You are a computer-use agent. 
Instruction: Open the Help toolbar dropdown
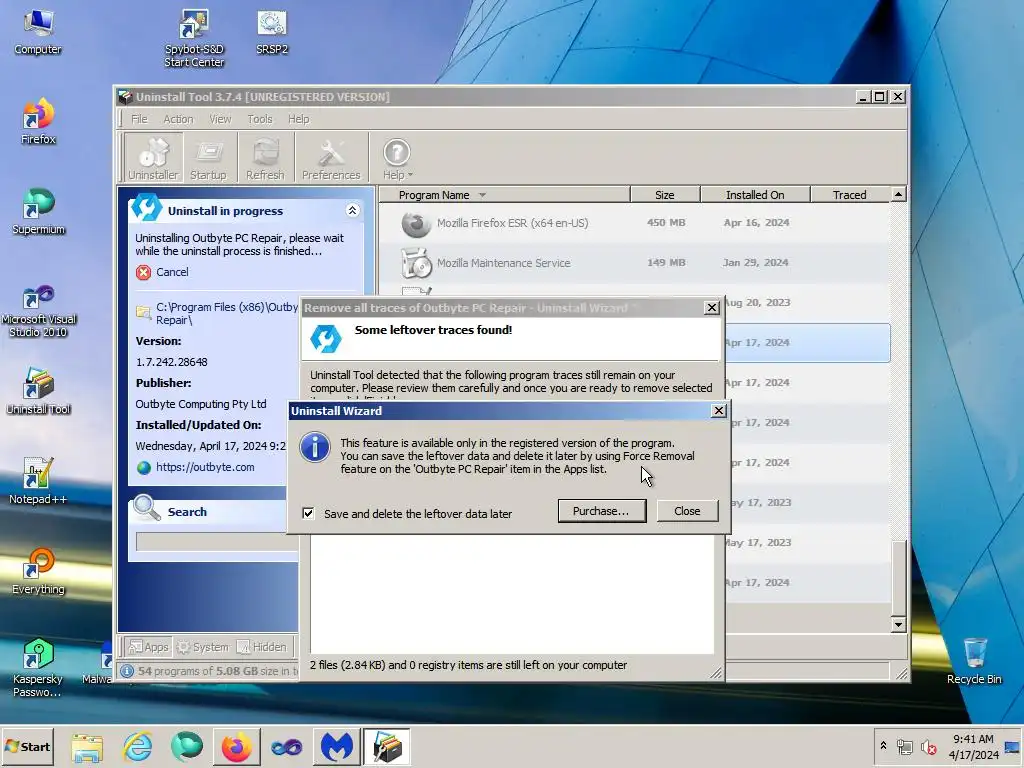[397, 157]
